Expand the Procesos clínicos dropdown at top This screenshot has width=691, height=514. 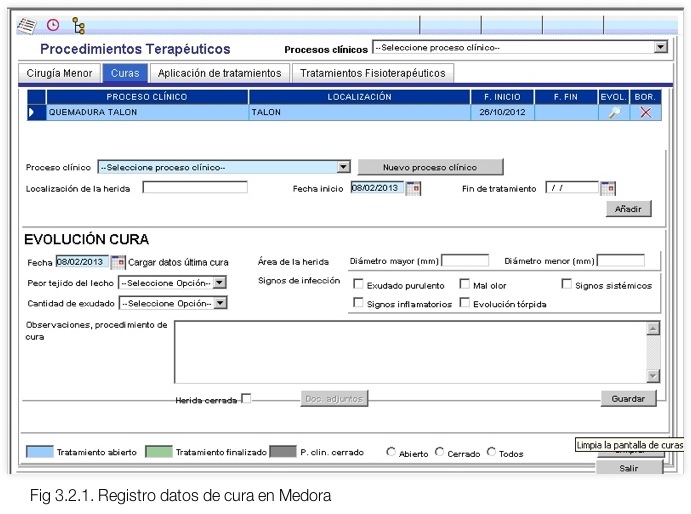[660, 47]
